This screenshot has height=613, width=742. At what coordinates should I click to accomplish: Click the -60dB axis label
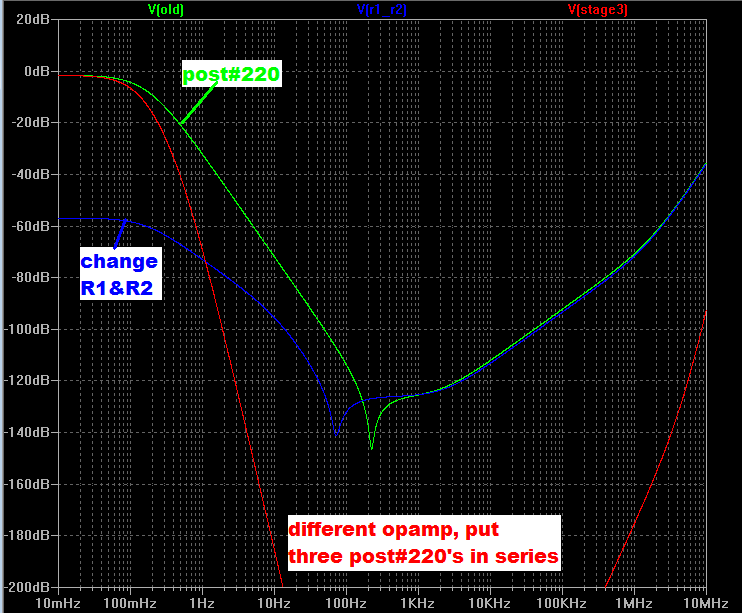click(x=30, y=226)
